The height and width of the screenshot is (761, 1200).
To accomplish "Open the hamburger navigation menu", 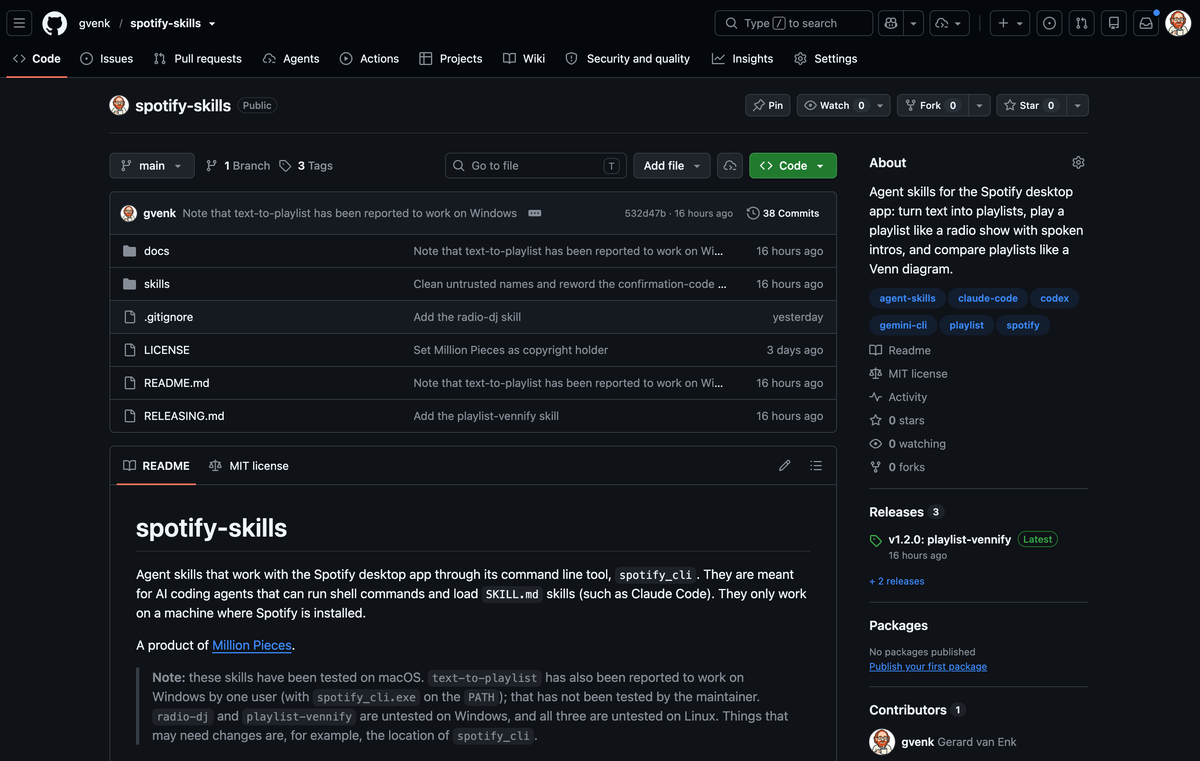I will pyautogui.click(x=20, y=23).
